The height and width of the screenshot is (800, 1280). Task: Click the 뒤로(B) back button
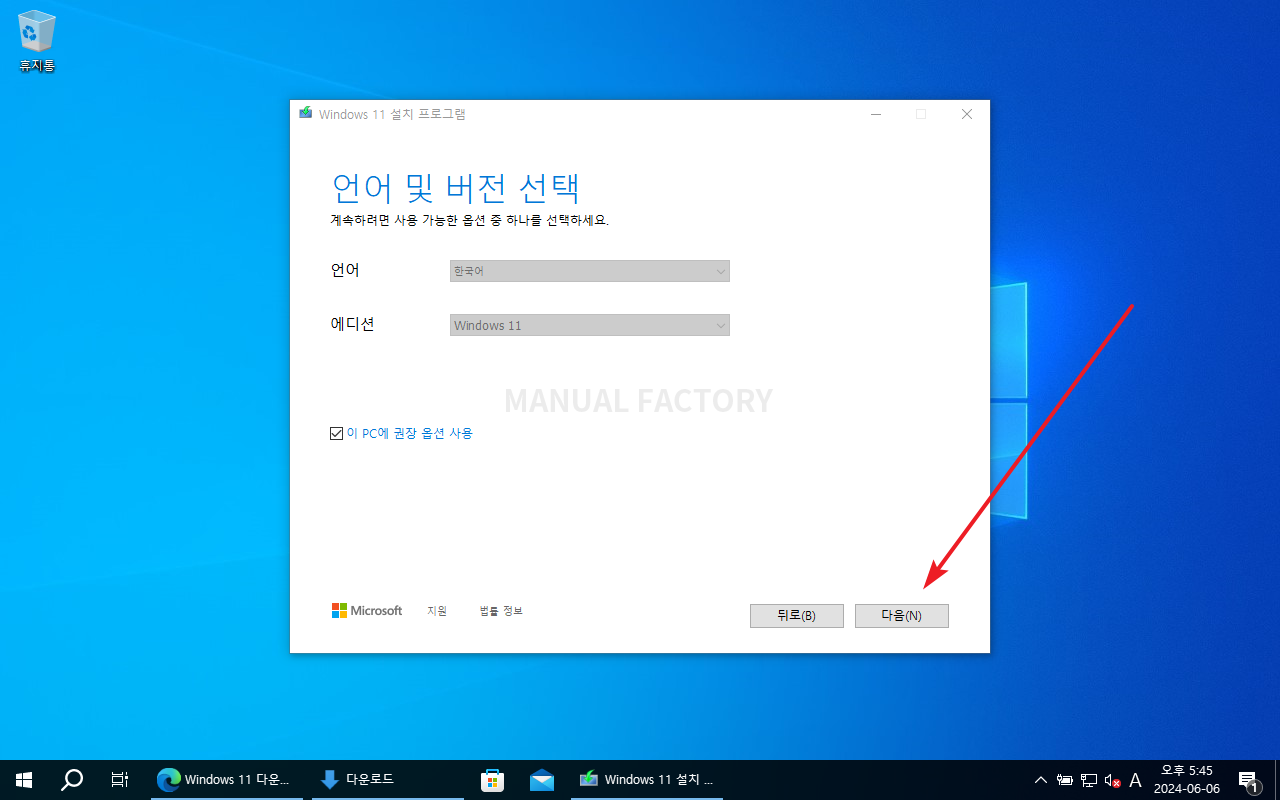pos(797,616)
